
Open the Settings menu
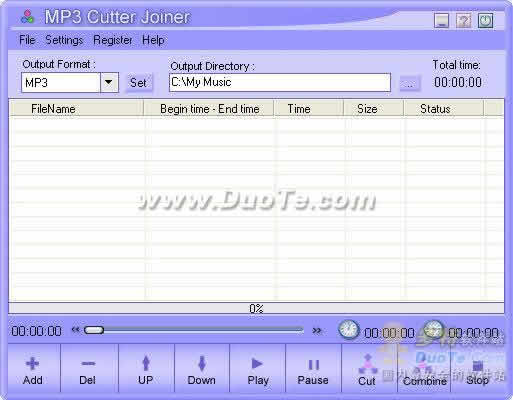tap(64, 40)
